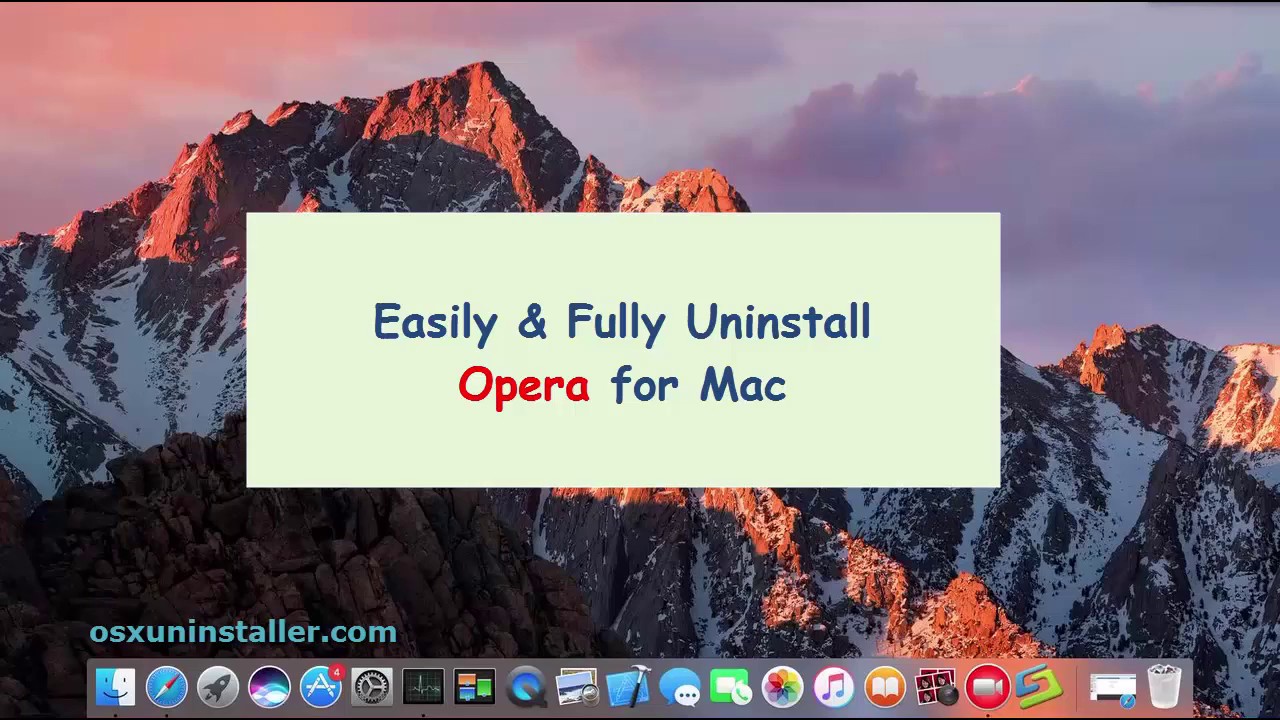Viewport: 1280px width, 720px height.
Task: Open Finder from the Dock
Action: click(x=116, y=687)
